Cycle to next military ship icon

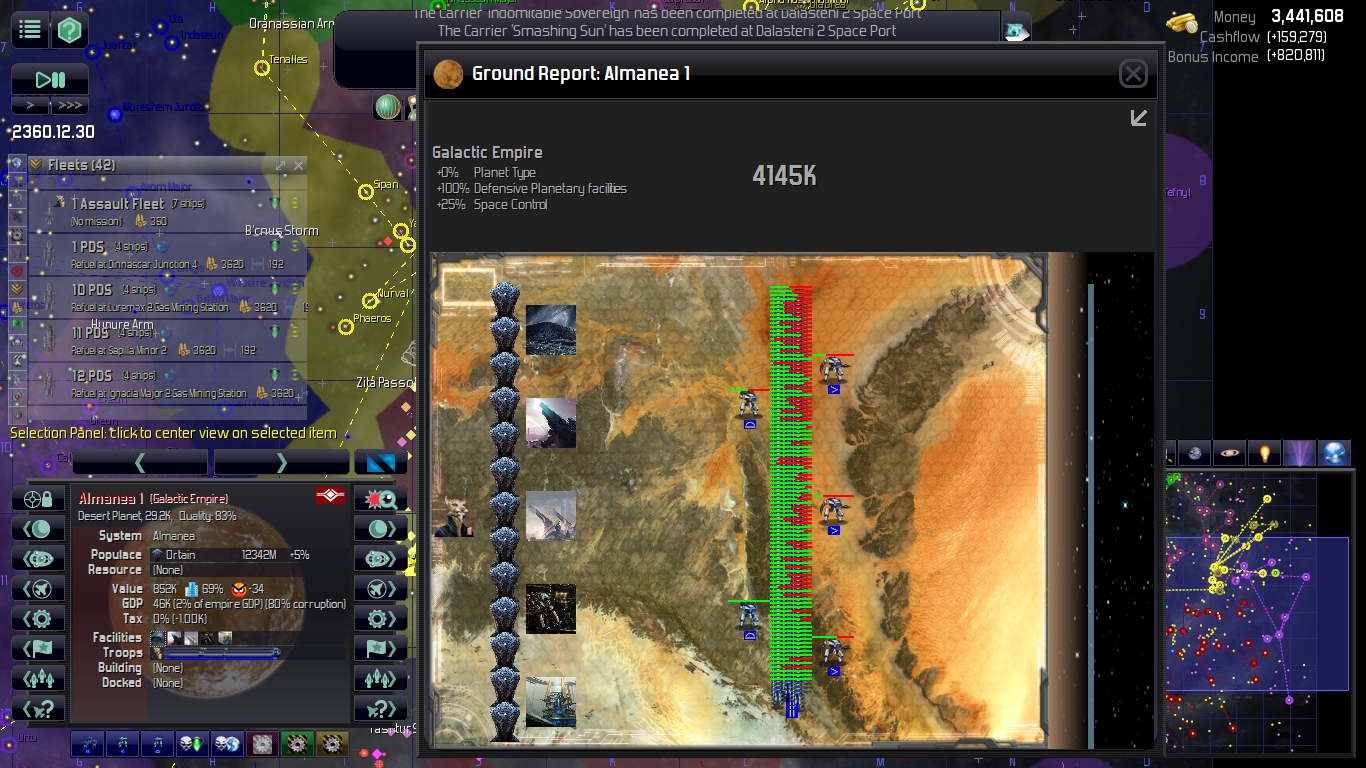(x=381, y=589)
